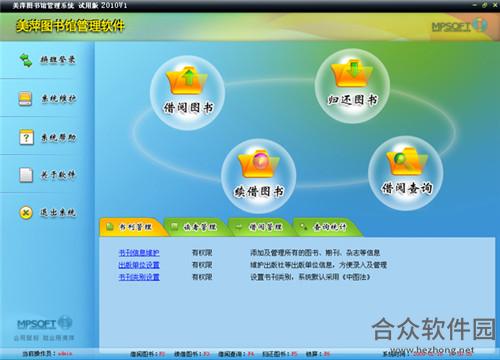Open the 借阅查询 borrowing query bubble

pyautogui.click(x=406, y=173)
